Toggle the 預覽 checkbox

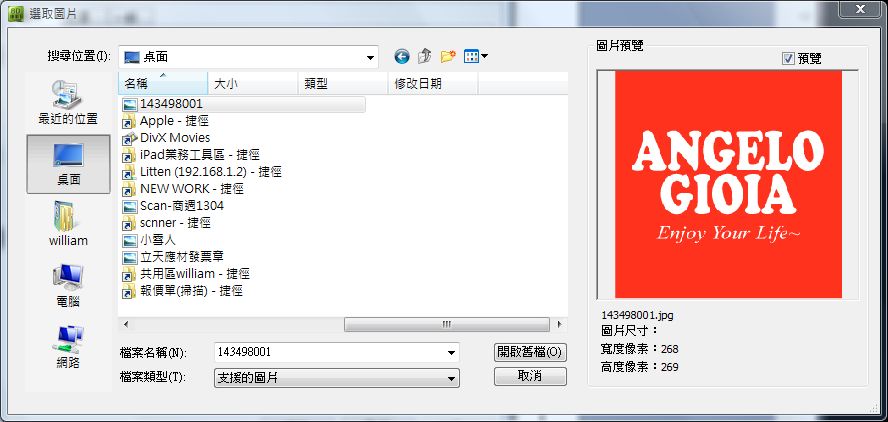pyautogui.click(x=788, y=58)
